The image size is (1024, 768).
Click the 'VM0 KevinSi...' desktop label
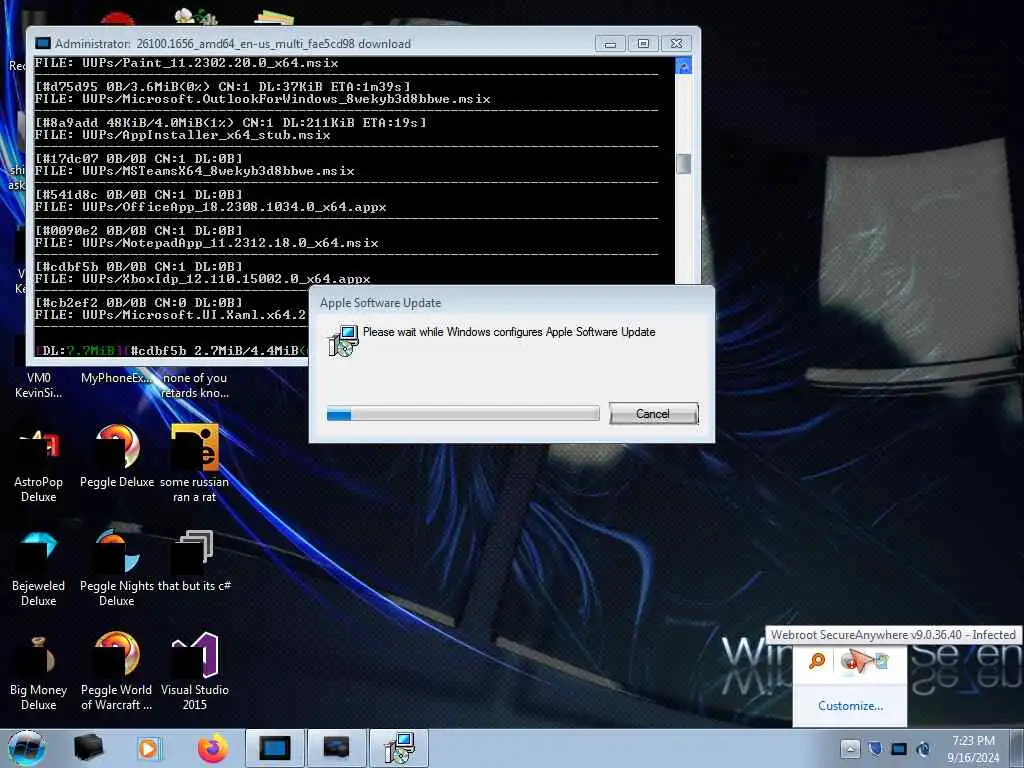(x=39, y=385)
